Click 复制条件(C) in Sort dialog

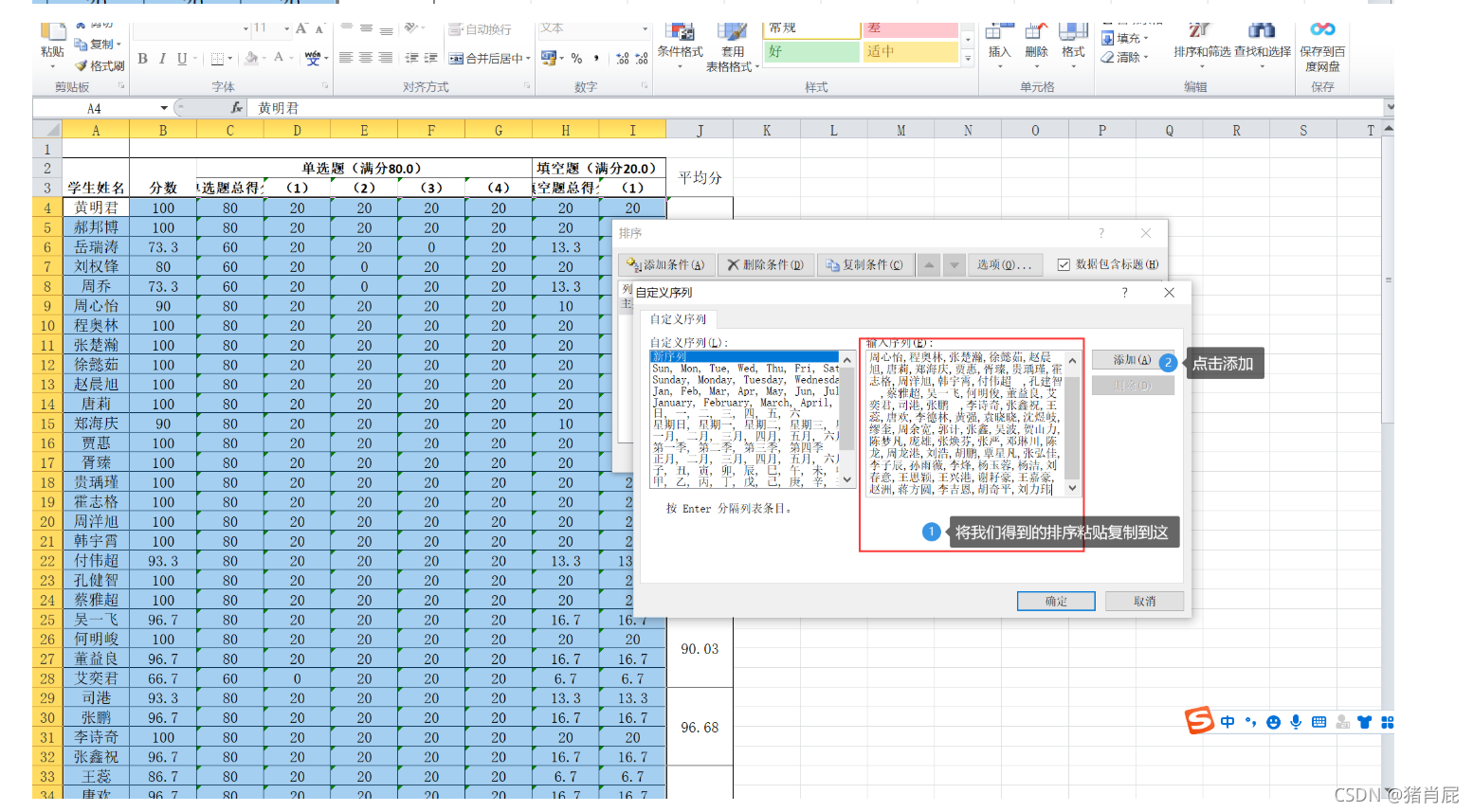tap(864, 265)
